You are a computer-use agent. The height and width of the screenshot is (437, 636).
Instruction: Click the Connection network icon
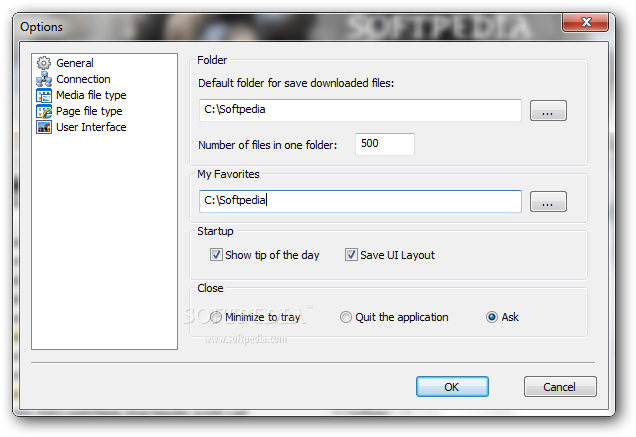pyautogui.click(x=44, y=79)
